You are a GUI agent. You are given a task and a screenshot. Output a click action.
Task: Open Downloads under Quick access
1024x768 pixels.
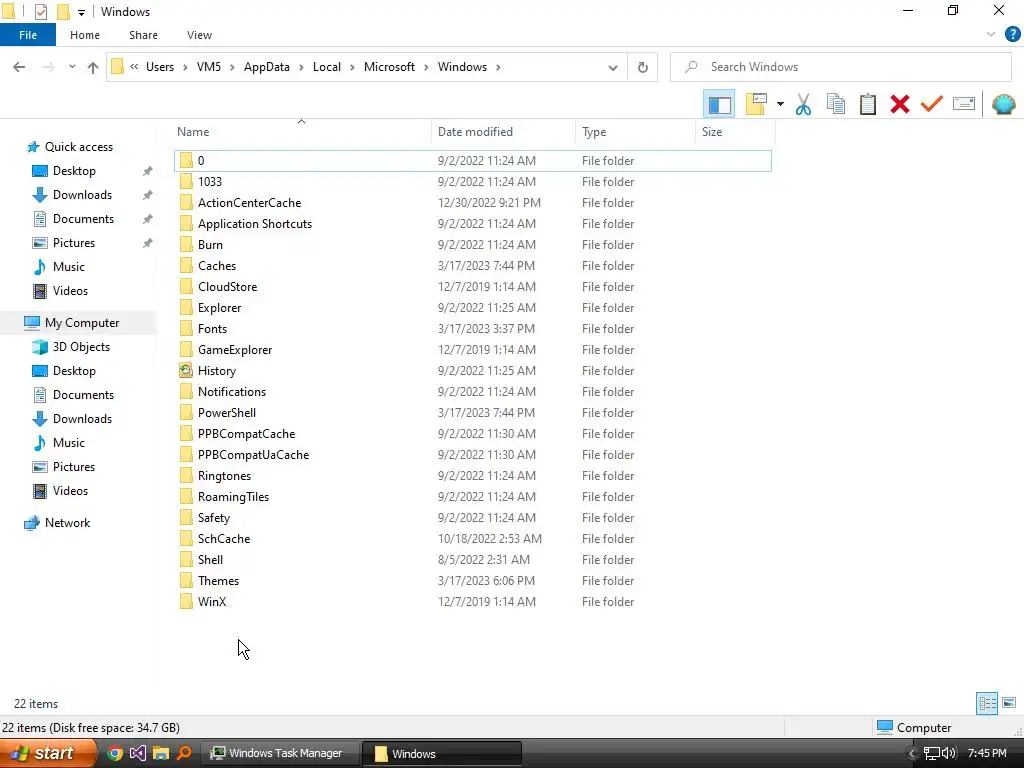(82, 195)
